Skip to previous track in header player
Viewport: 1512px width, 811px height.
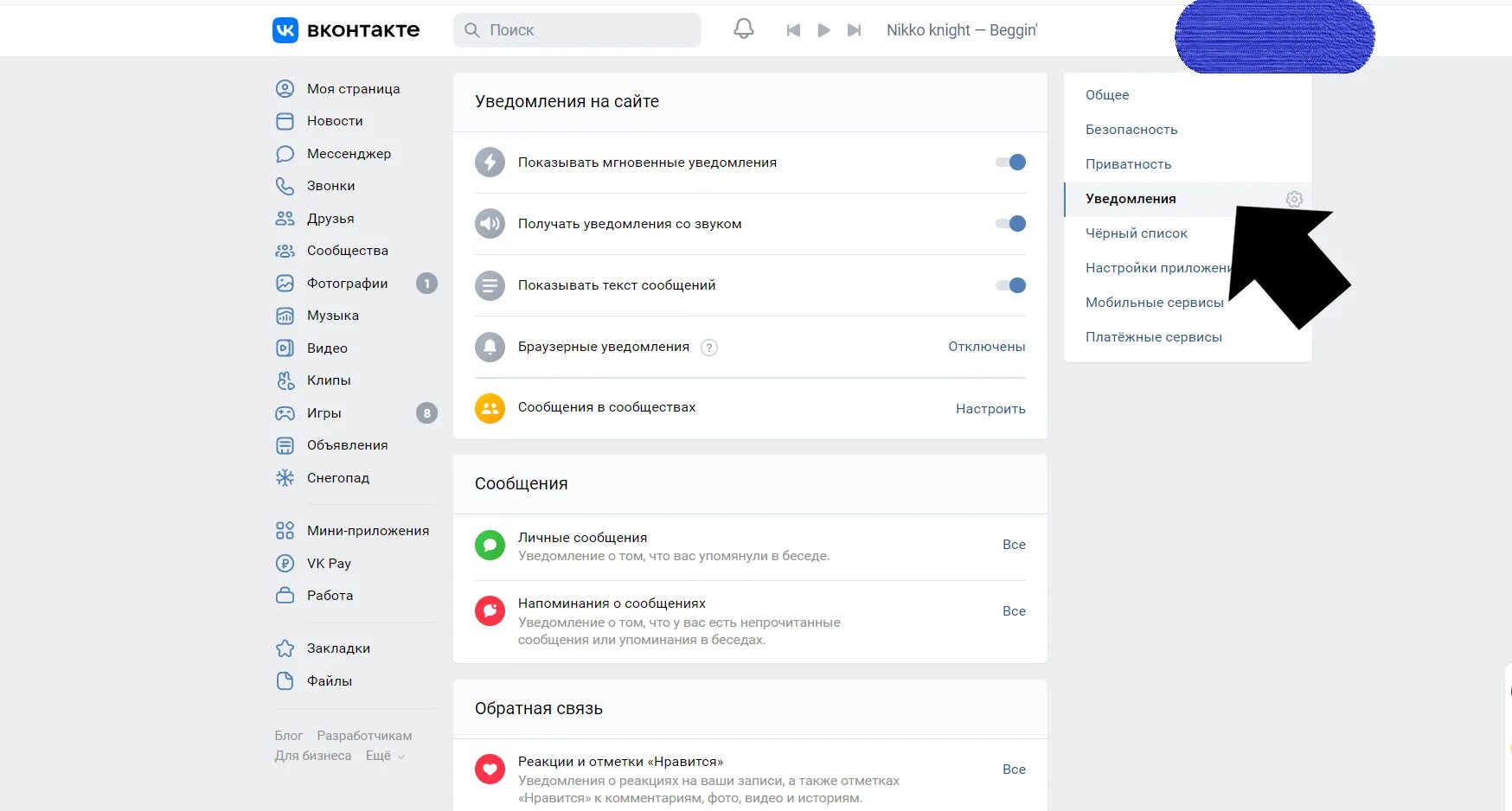793,30
